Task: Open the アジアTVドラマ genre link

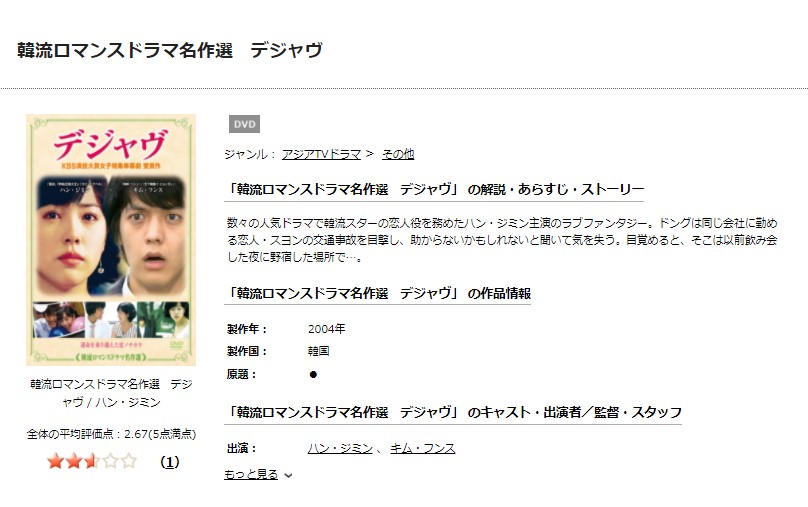Action: [321, 154]
